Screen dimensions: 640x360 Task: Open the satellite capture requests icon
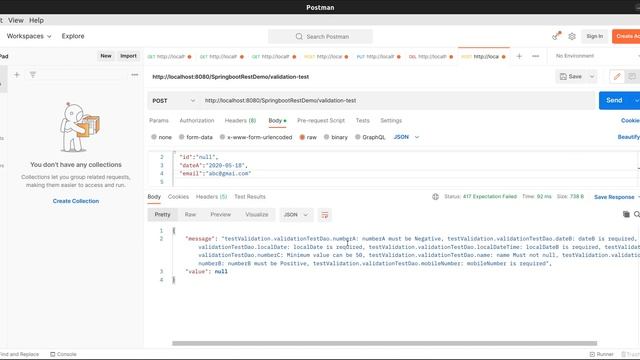tap(556, 36)
